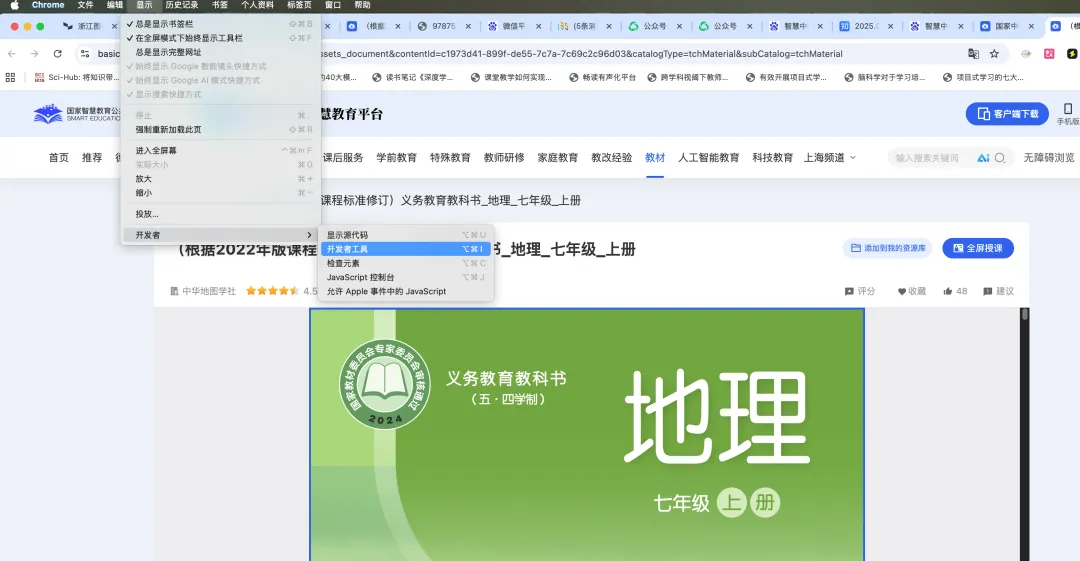This screenshot has height=561, width=1080.
Task: Expand the 开发者 submenu arrow
Action: coord(309,235)
